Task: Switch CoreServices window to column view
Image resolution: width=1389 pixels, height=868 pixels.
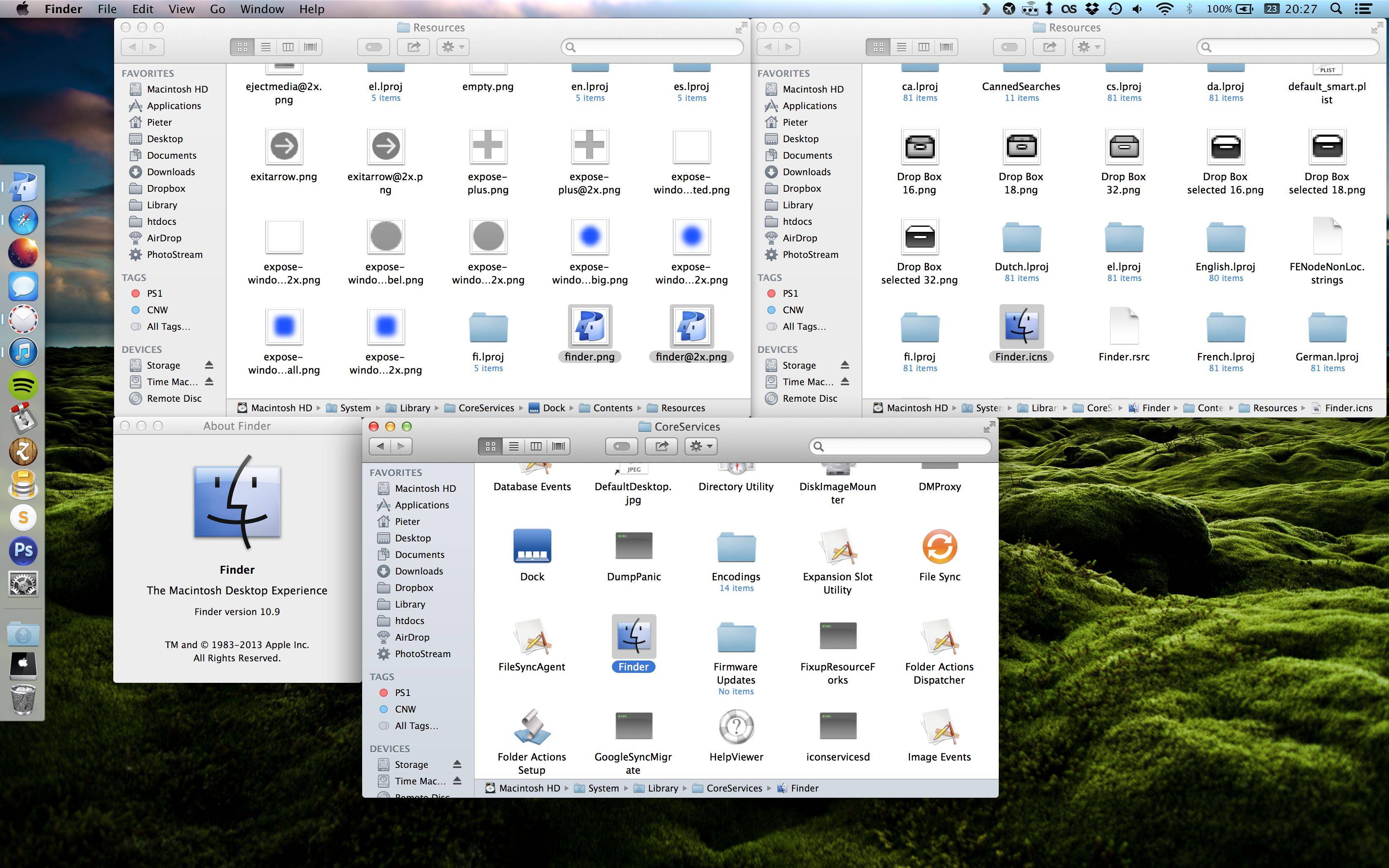Action: pos(535,446)
